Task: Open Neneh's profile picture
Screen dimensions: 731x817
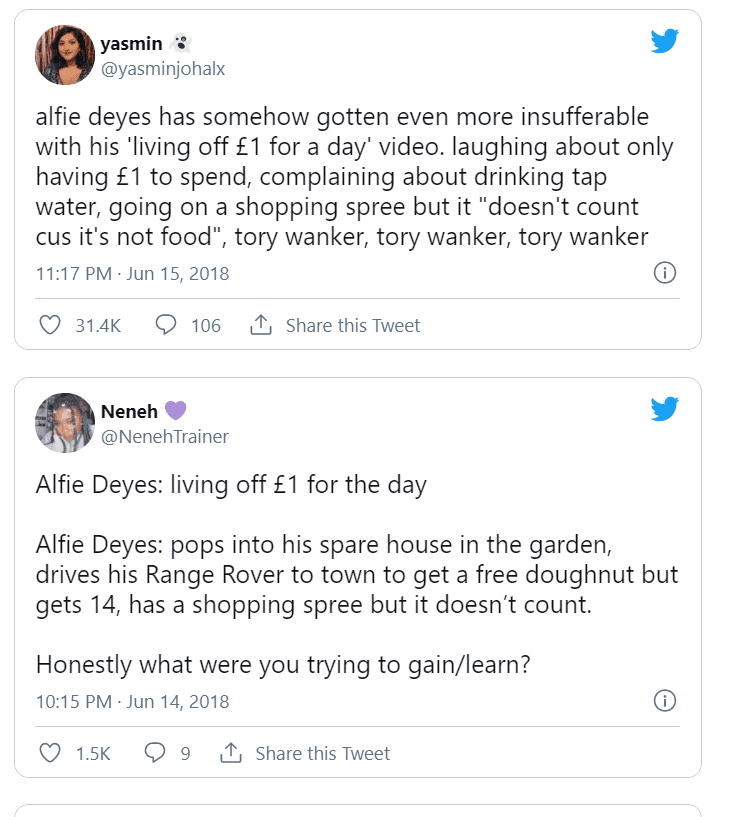Action: pos(65,423)
